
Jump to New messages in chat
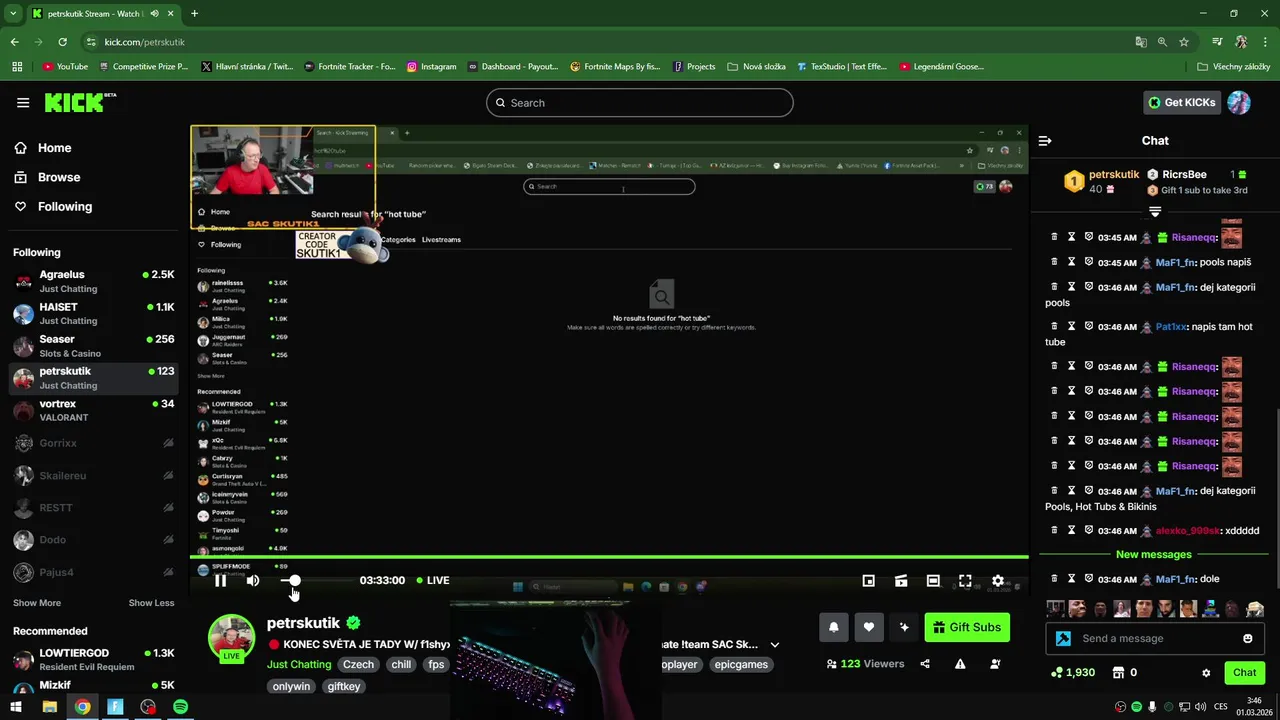[x=1154, y=554]
